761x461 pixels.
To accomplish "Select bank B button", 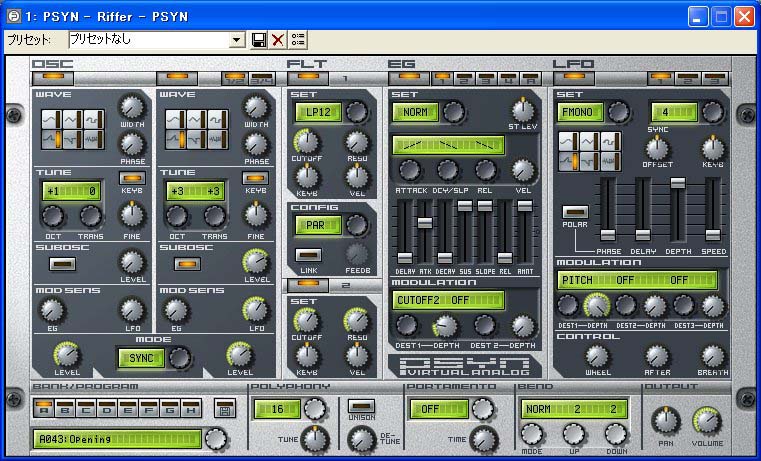I will coord(65,408).
